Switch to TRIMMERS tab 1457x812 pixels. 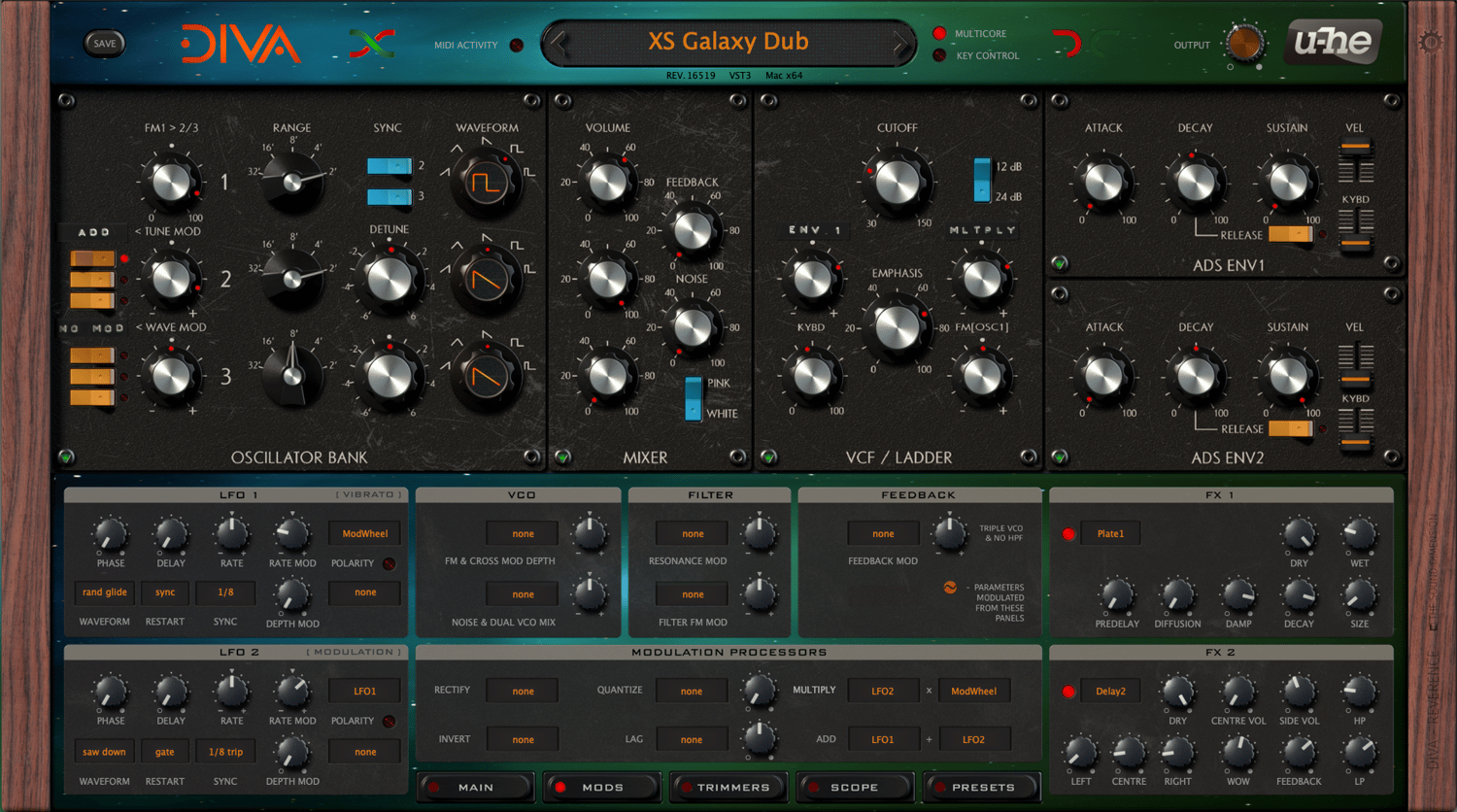tap(728, 788)
